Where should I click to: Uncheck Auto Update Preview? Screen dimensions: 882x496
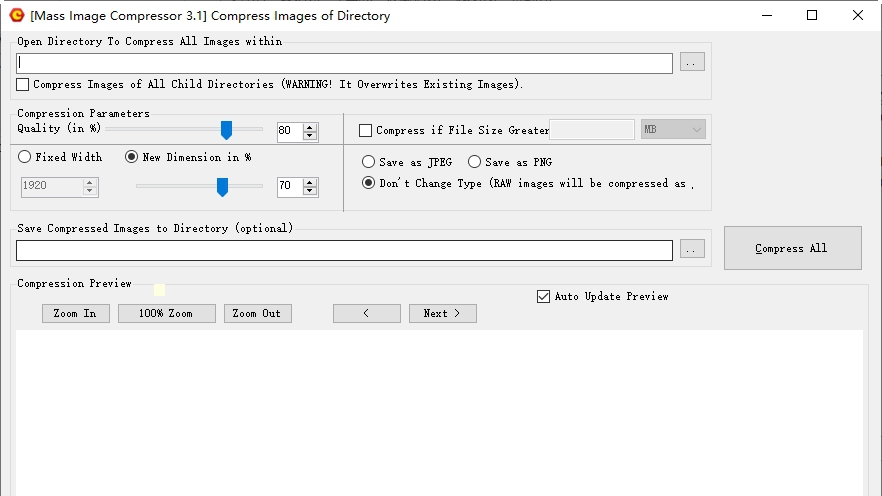pyautogui.click(x=544, y=297)
